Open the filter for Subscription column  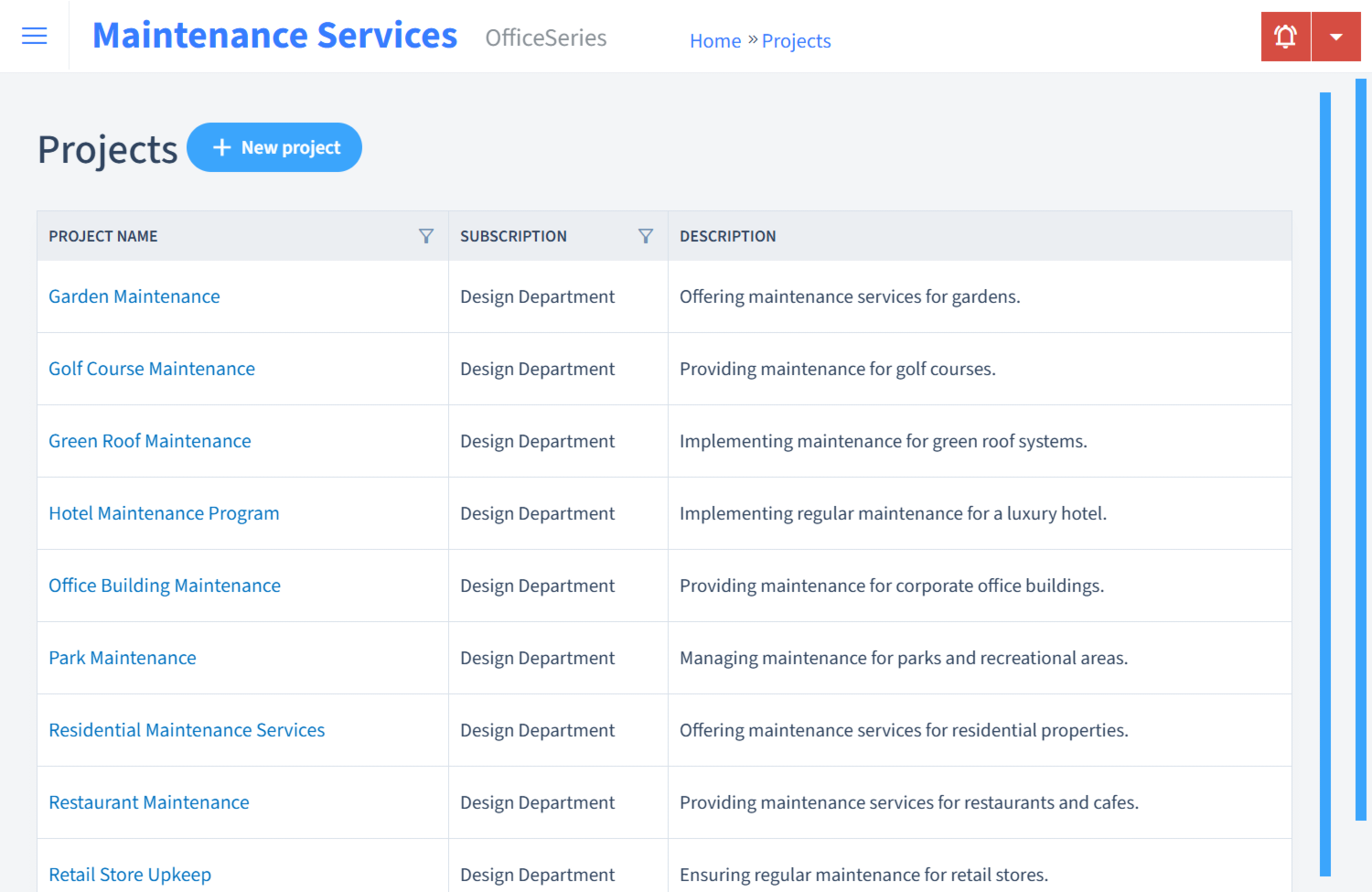click(646, 235)
